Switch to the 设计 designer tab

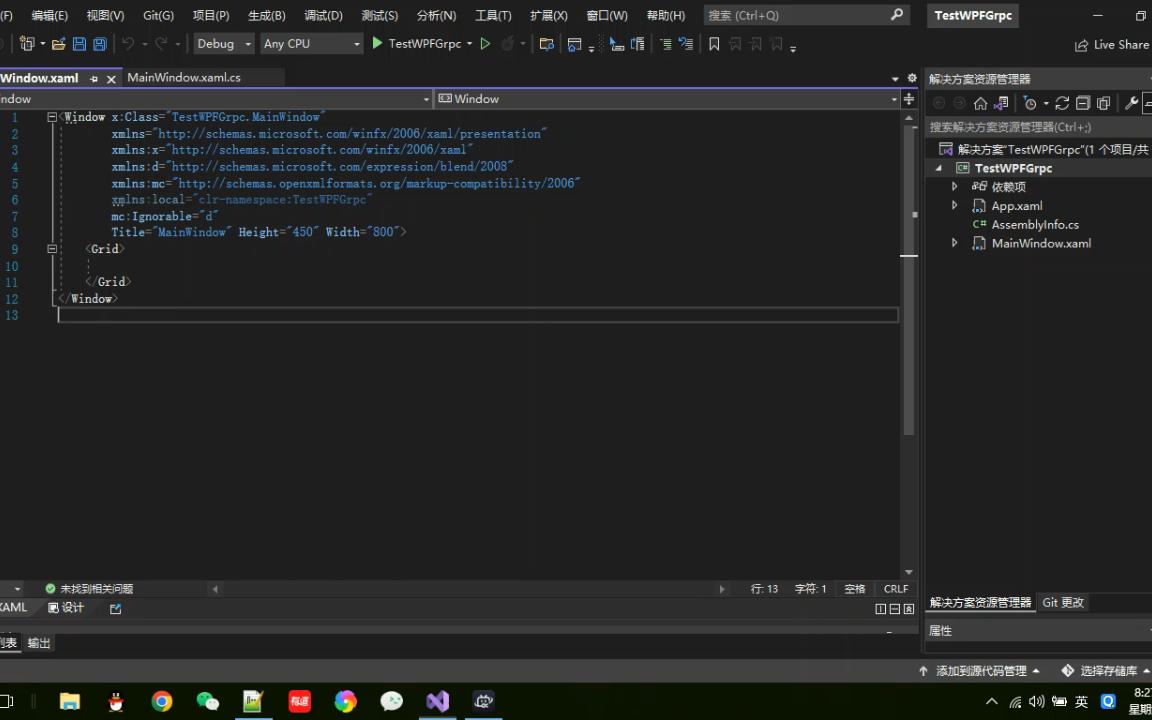pos(67,608)
